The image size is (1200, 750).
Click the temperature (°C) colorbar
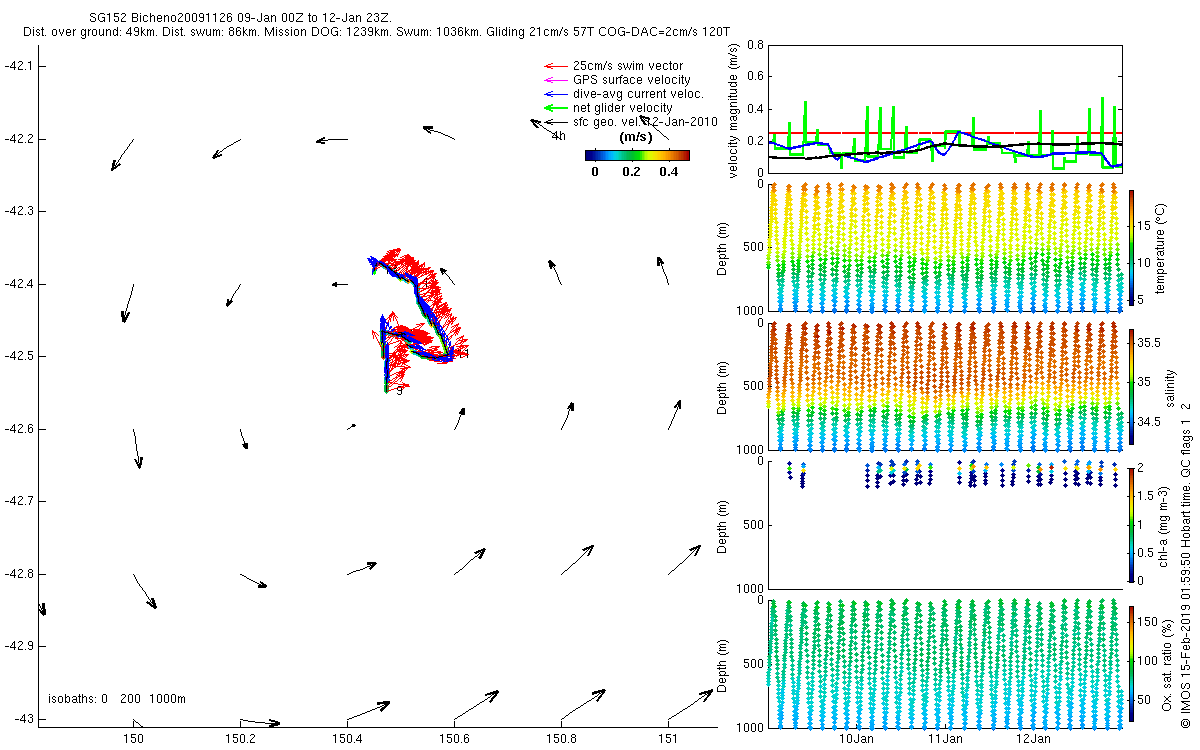pyautogui.click(x=1131, y=248)
